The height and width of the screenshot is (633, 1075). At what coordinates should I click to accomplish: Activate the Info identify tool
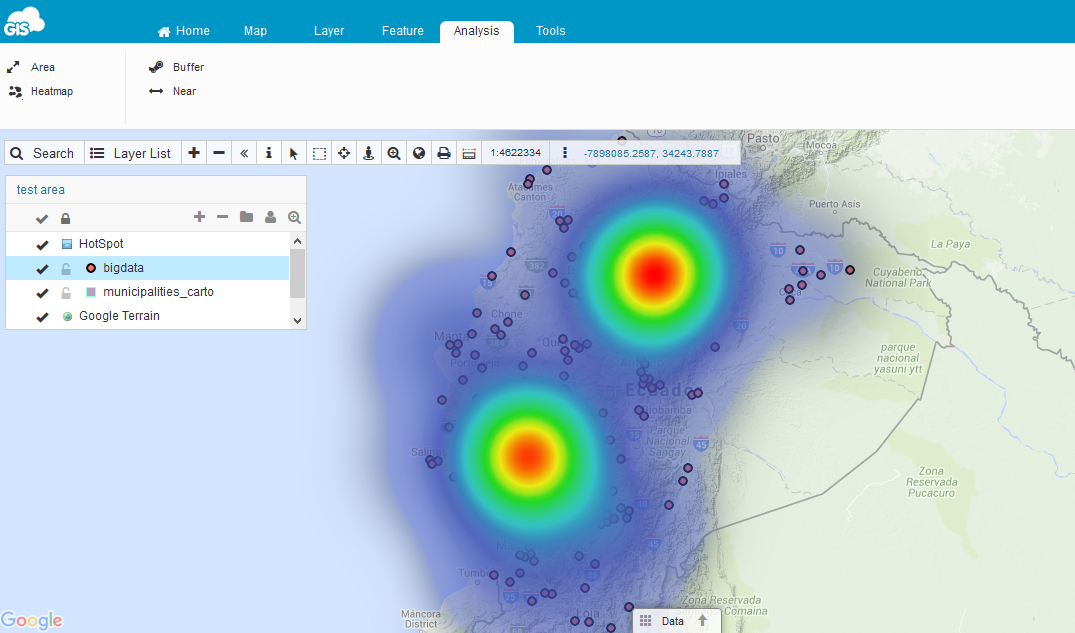269,153
